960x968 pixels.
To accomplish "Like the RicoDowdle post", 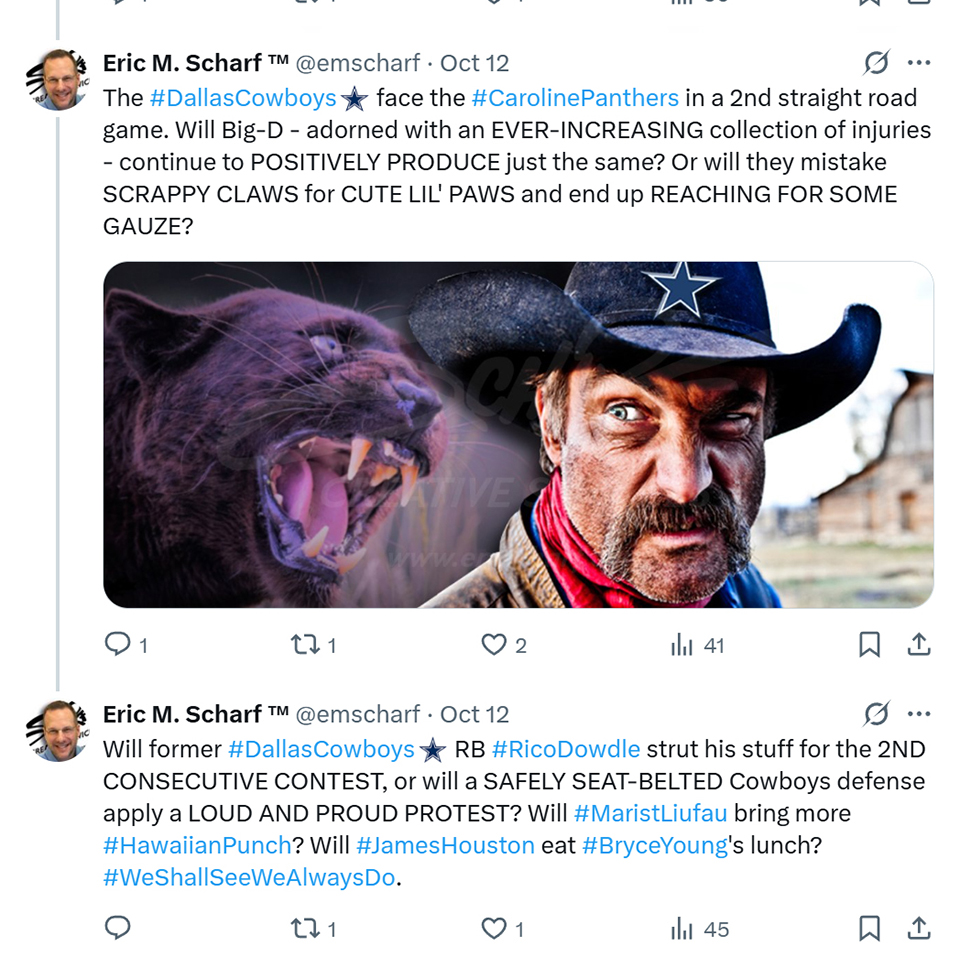I will 494,929.
